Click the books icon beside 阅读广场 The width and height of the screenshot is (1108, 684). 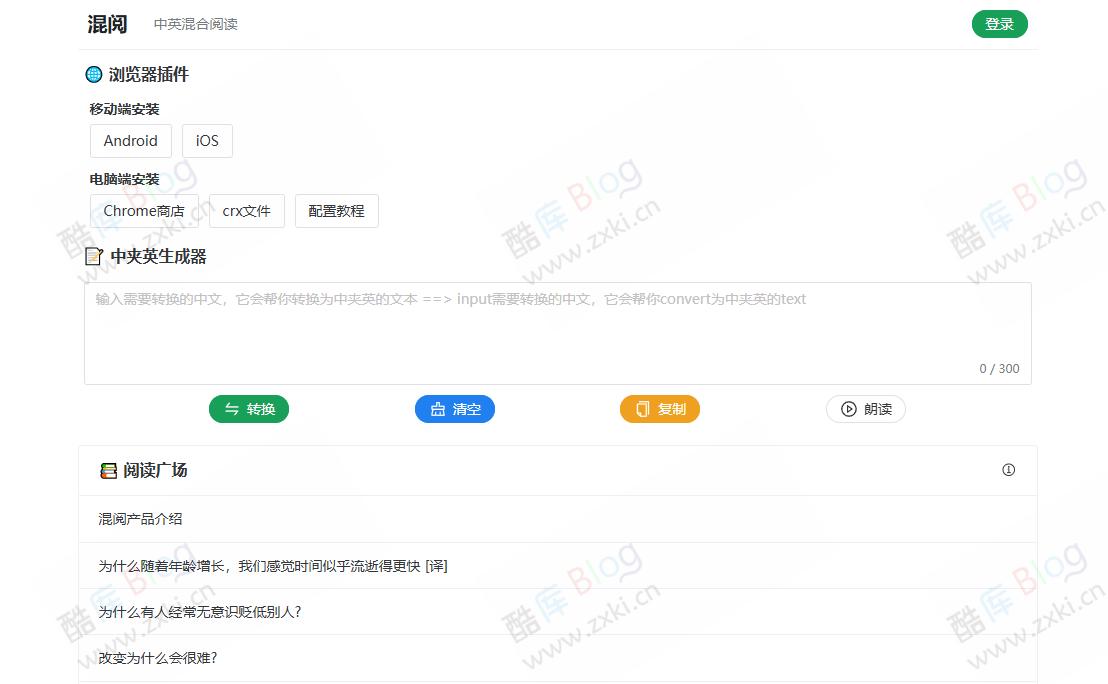pyautogui.click(x=109, y=470)
